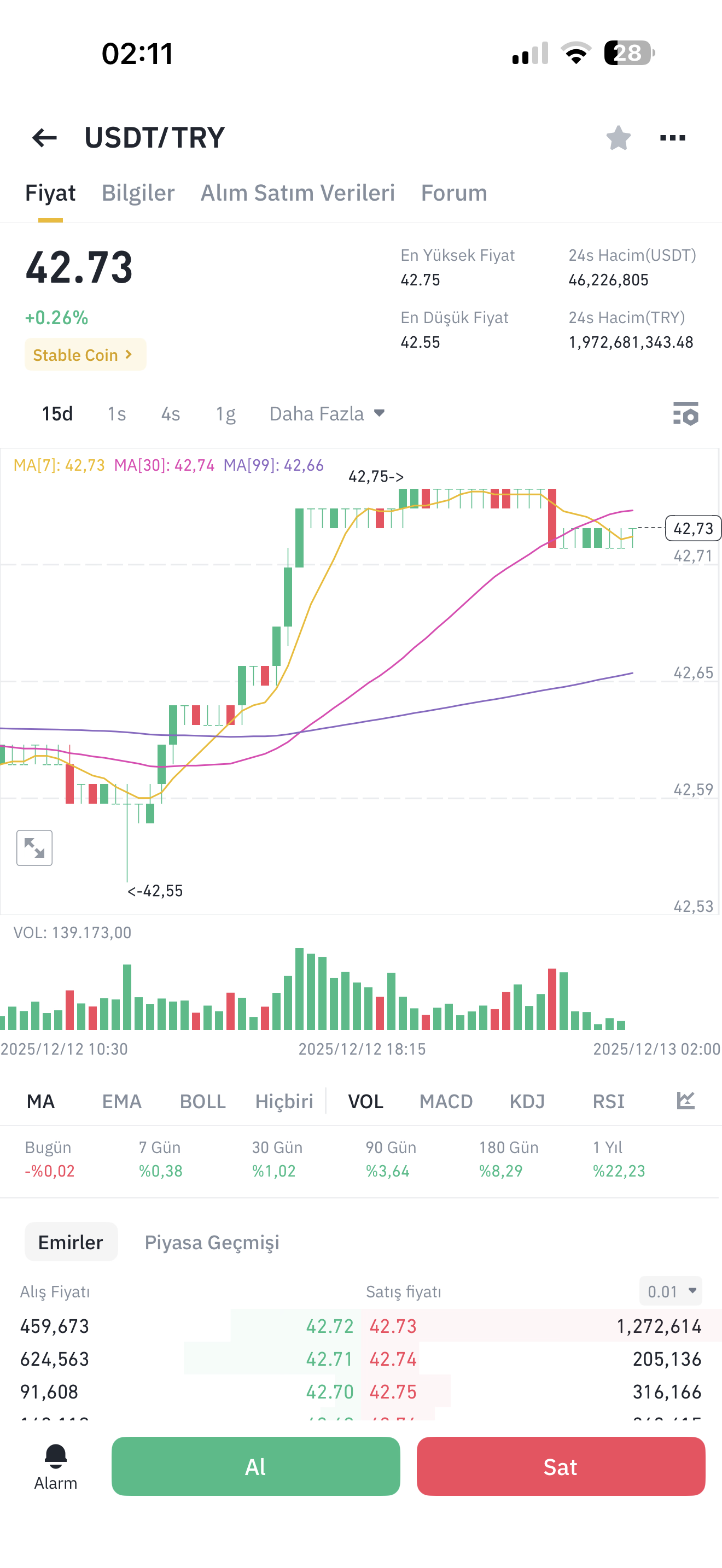Switch to the Bilgiler tab
The width and height of the screenshot is (722, 1568).
138,193
